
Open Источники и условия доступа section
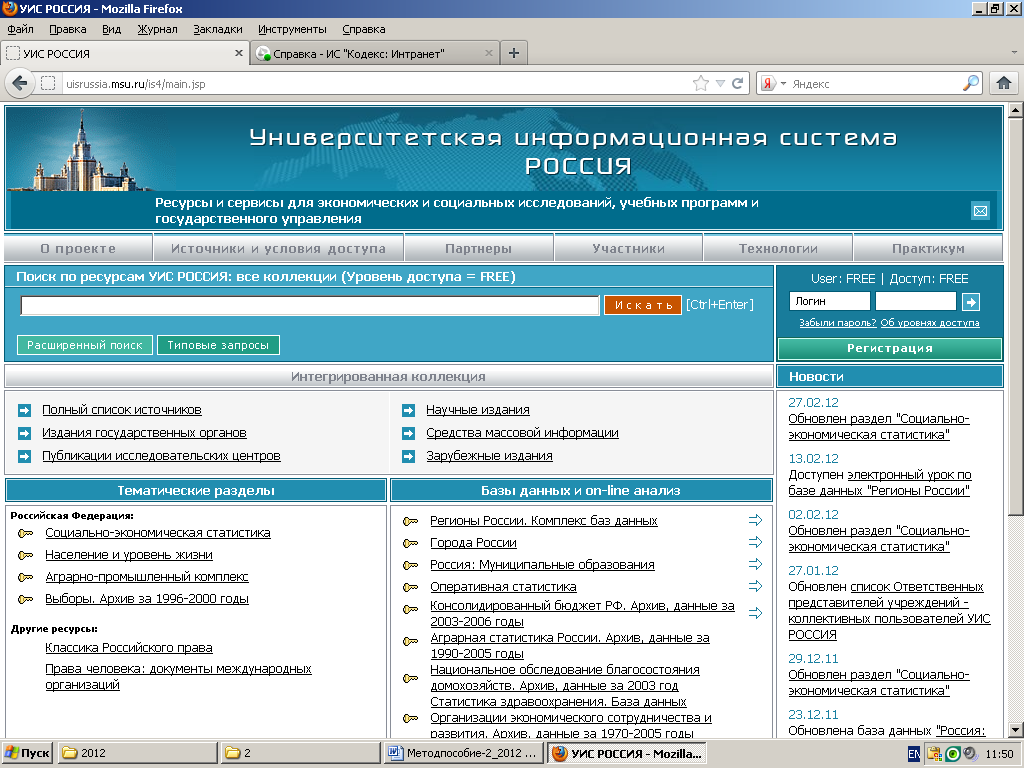(x=278, y=249)
